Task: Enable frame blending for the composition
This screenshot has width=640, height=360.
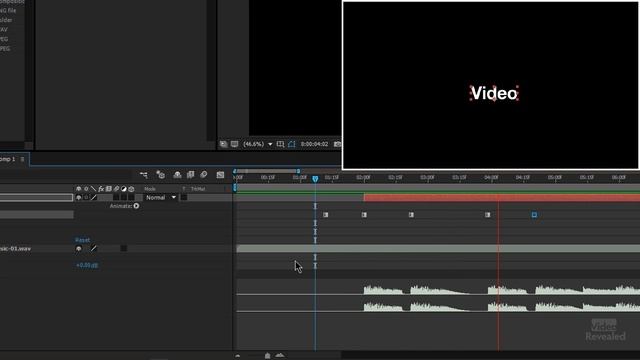Action: pos(190,175)
